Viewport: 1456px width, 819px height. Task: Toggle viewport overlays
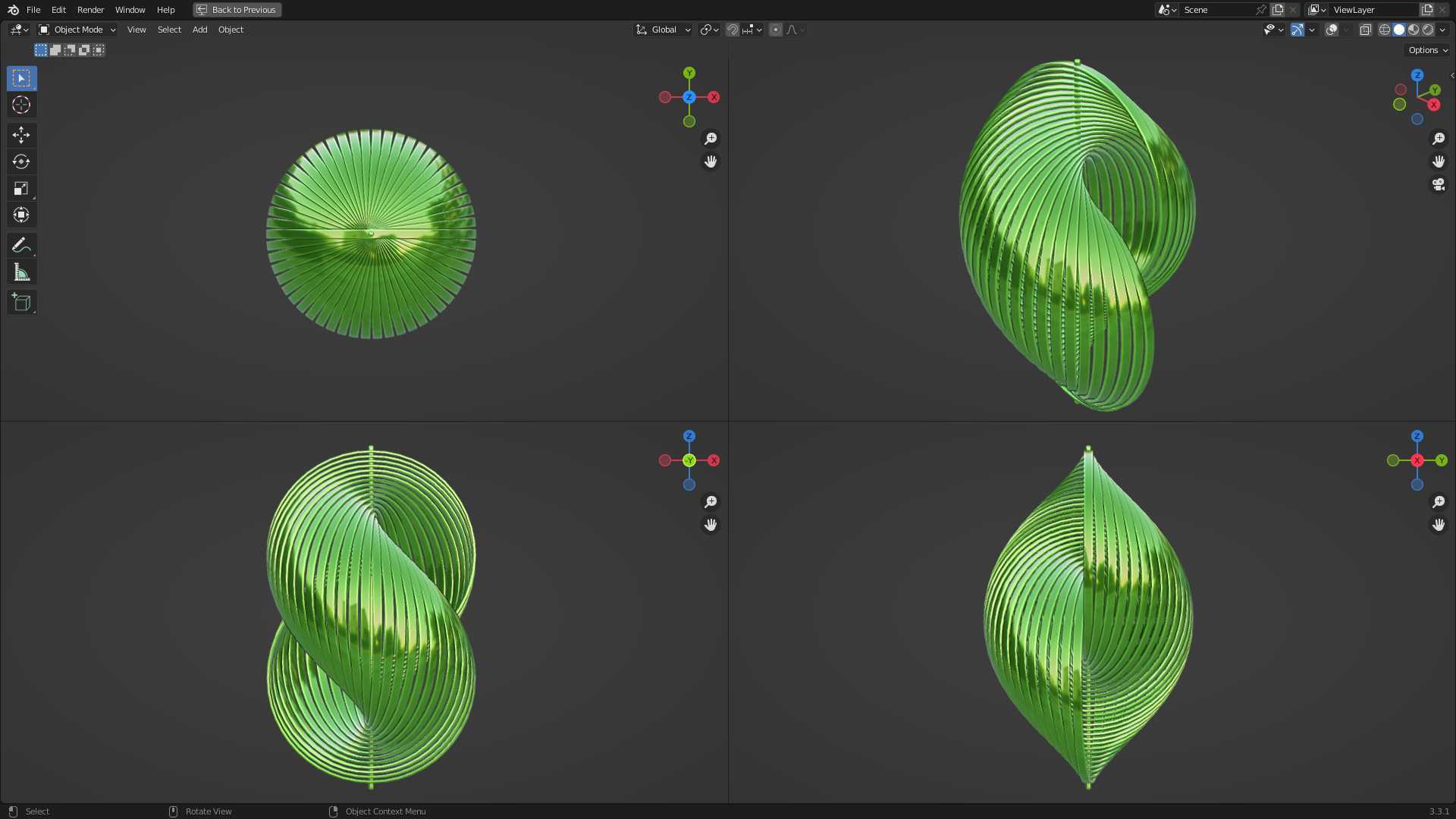(x=1332, y=30)
